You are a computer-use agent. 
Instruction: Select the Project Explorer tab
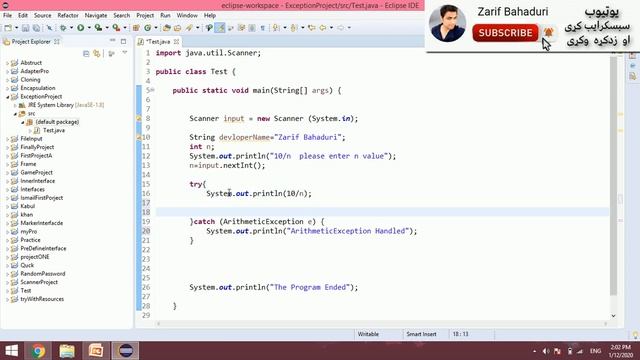31,42
